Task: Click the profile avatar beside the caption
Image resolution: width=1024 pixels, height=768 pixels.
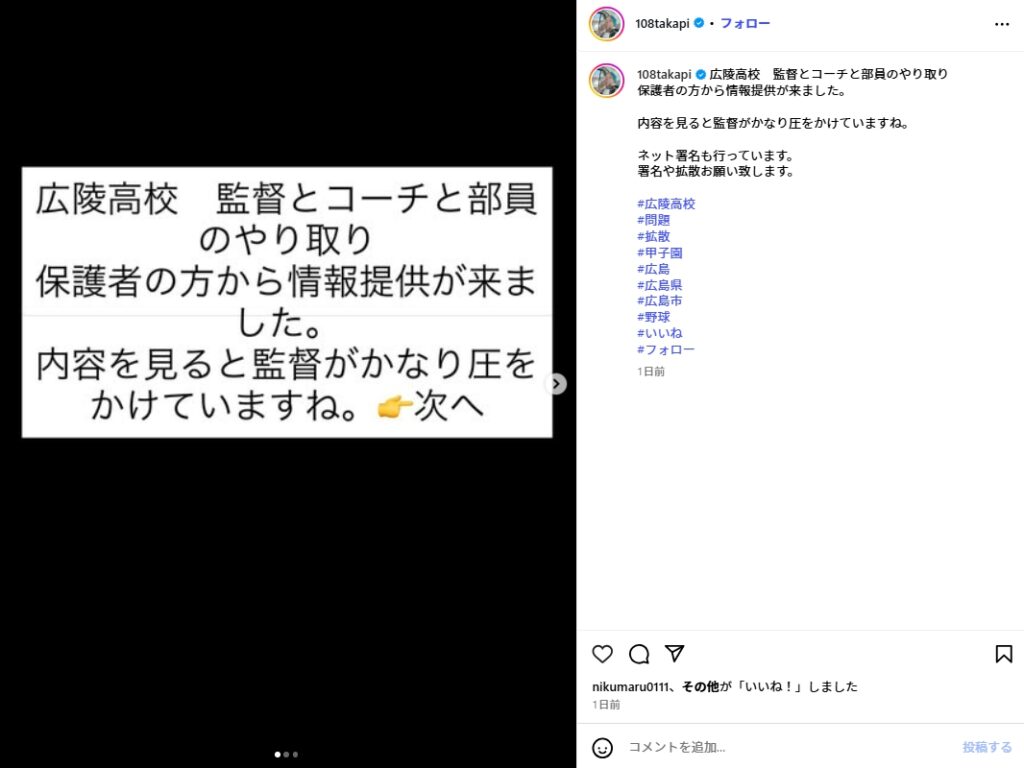Action: (607, 81)
